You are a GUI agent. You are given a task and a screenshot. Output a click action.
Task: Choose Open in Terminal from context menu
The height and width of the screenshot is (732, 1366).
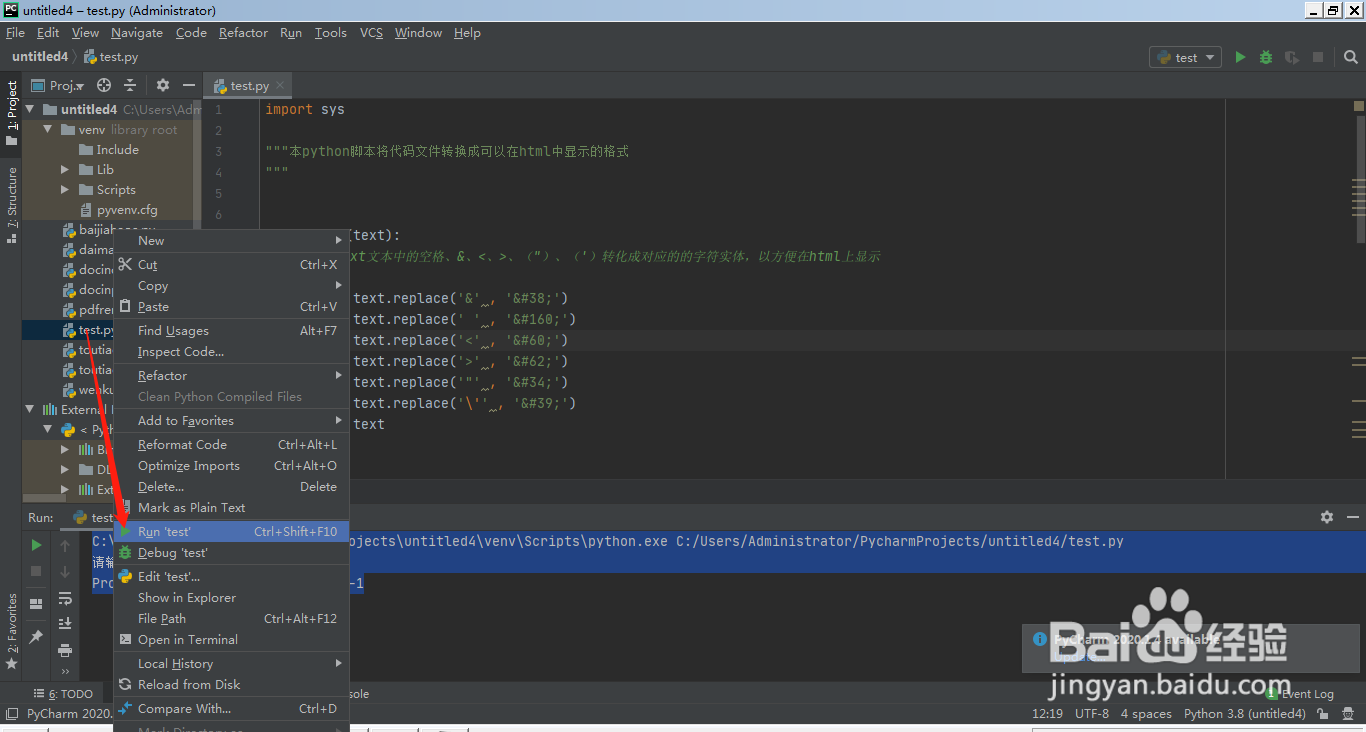(x=231, y=640)
